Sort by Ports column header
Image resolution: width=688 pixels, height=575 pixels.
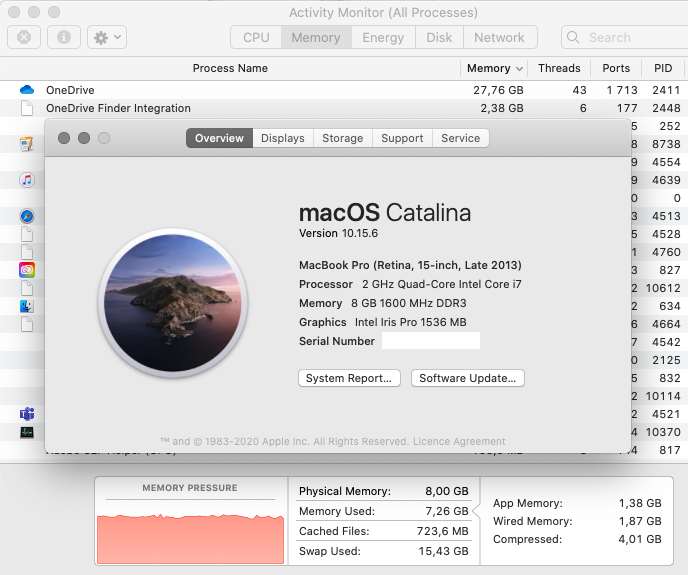616,68
